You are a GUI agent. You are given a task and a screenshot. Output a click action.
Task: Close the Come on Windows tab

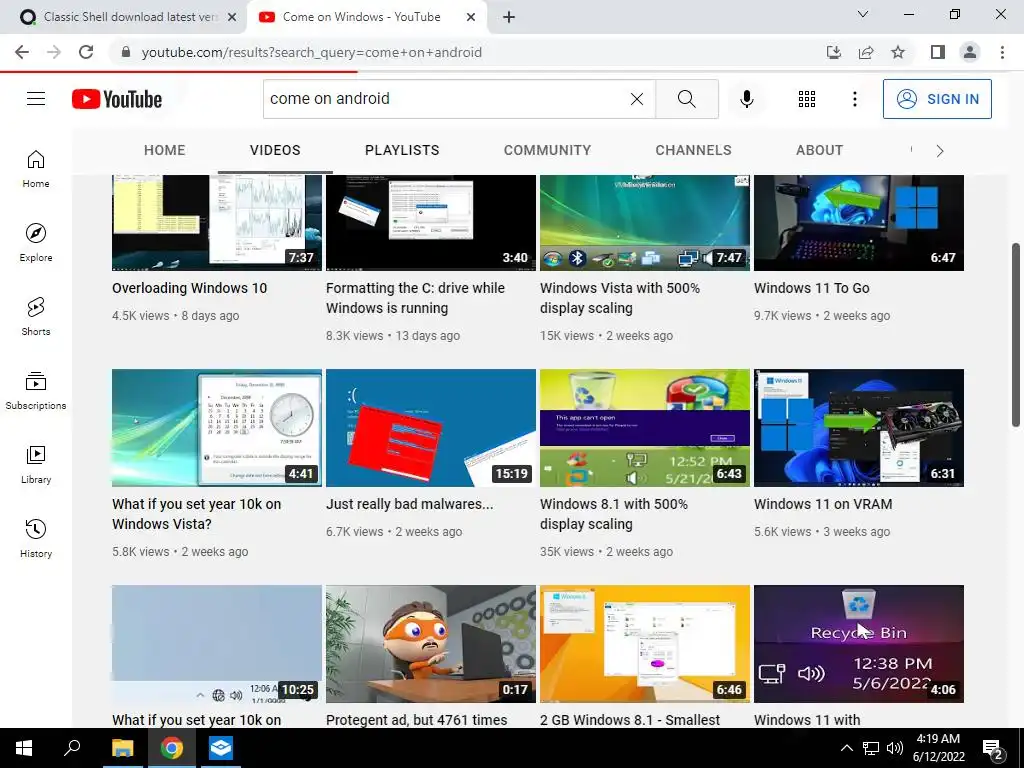point(471,17)
